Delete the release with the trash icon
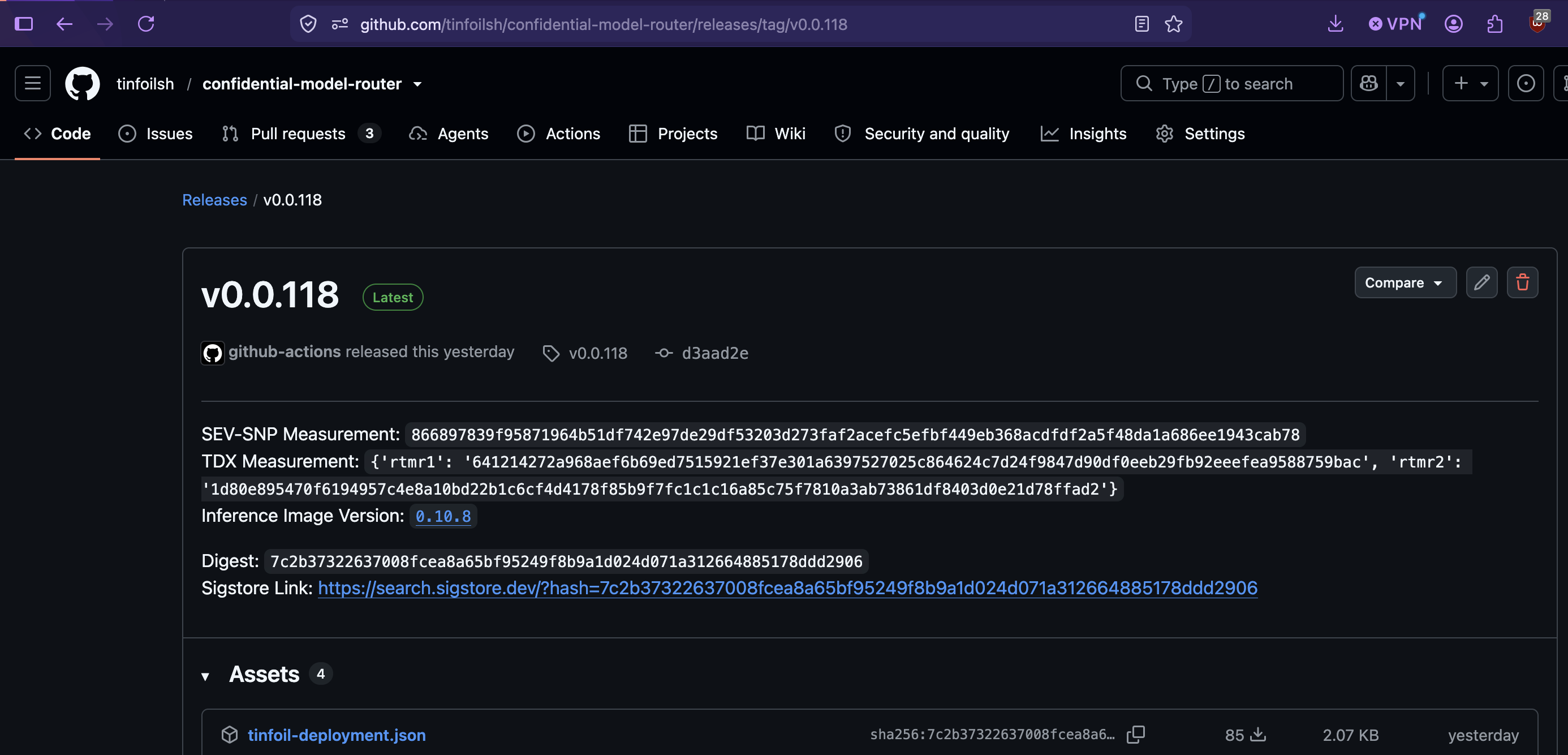Image resolution: width=1568 pixels, height=755 pixels. tap(1522, 282)
